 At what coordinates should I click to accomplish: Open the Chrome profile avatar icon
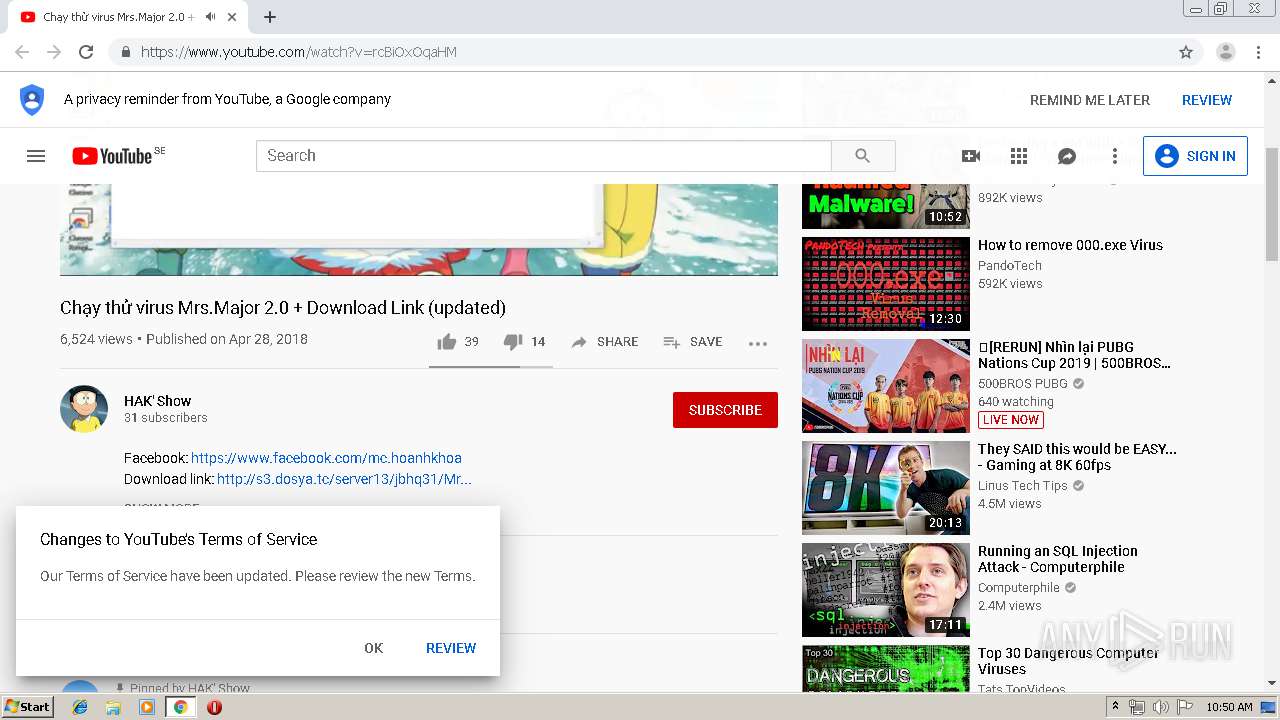click(1225, 52)
